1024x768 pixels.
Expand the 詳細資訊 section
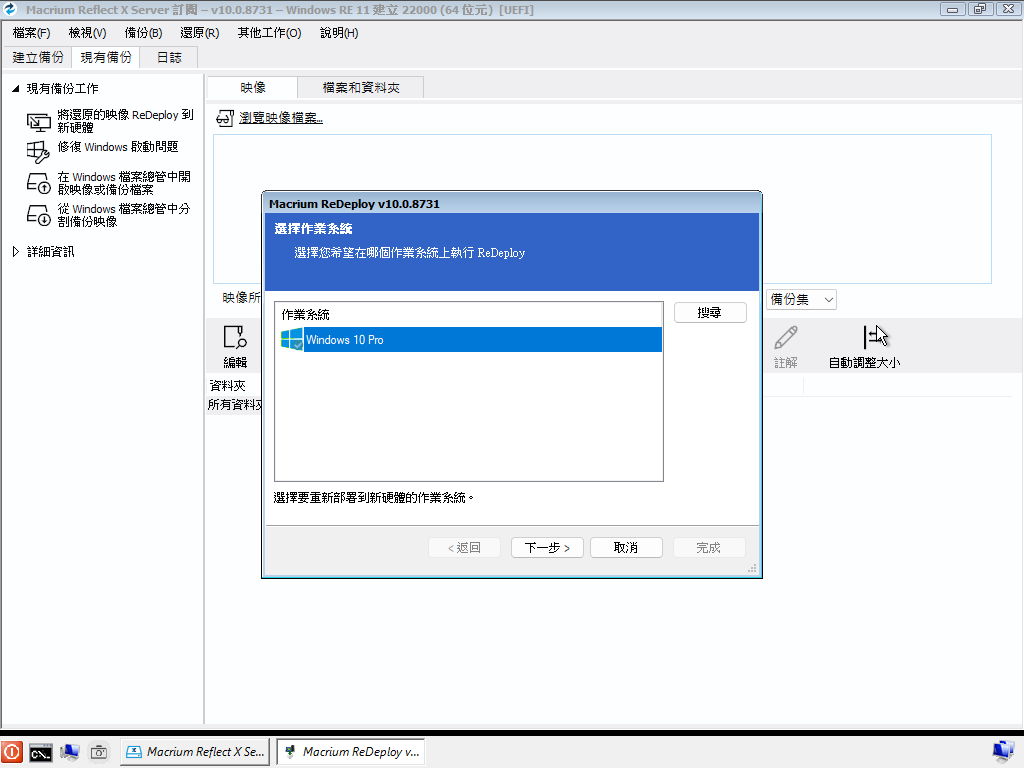[x=15, y=252]
